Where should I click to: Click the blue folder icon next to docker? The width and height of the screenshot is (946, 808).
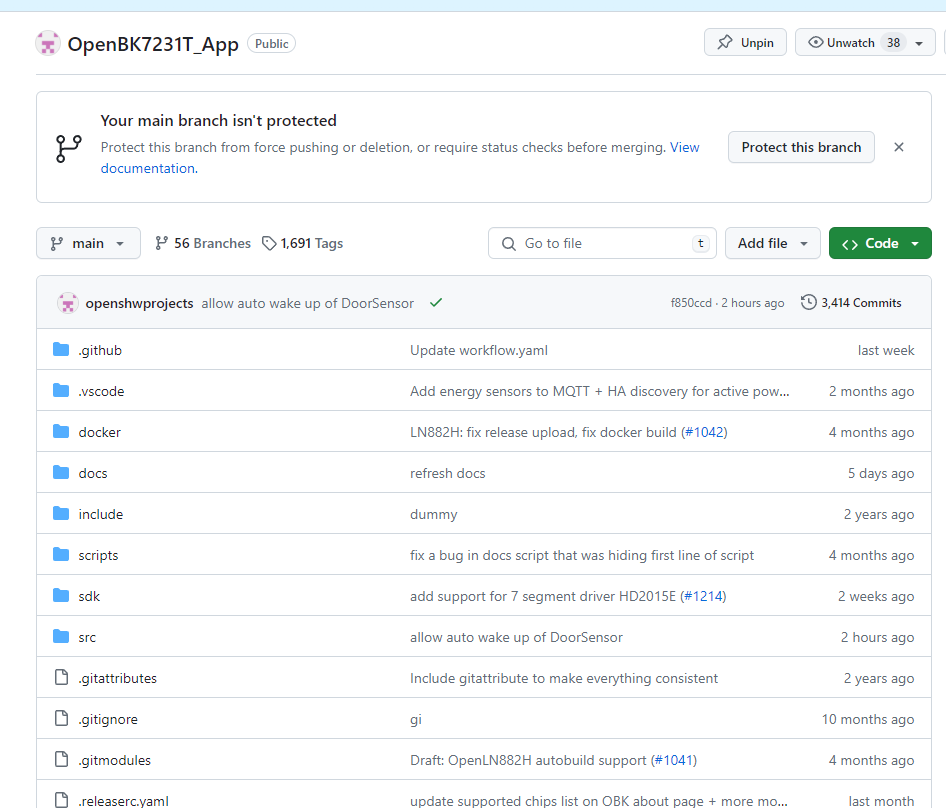[62, 431]
